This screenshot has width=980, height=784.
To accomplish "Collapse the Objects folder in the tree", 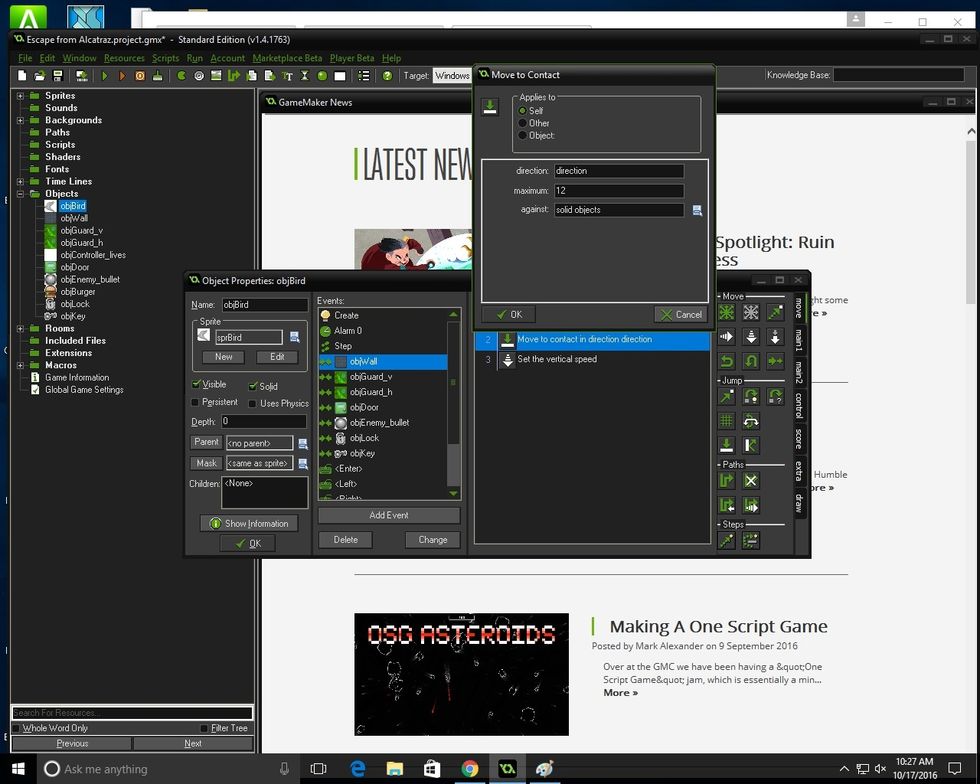I will pyautogui.click(x=22, y=193).
